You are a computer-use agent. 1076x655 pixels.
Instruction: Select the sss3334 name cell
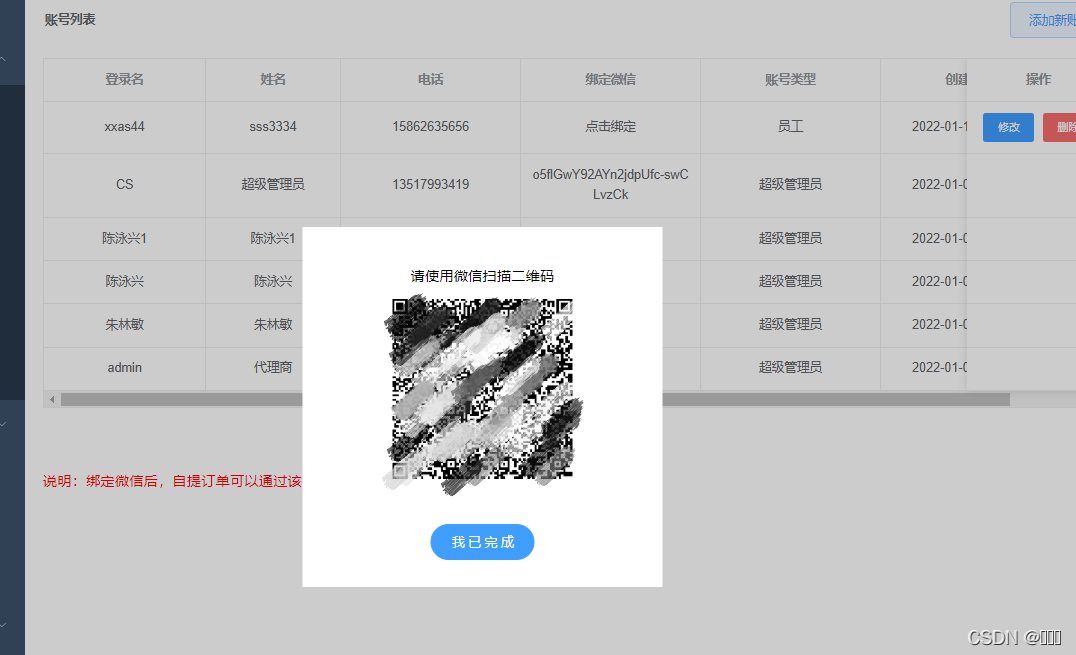point(273,126)
